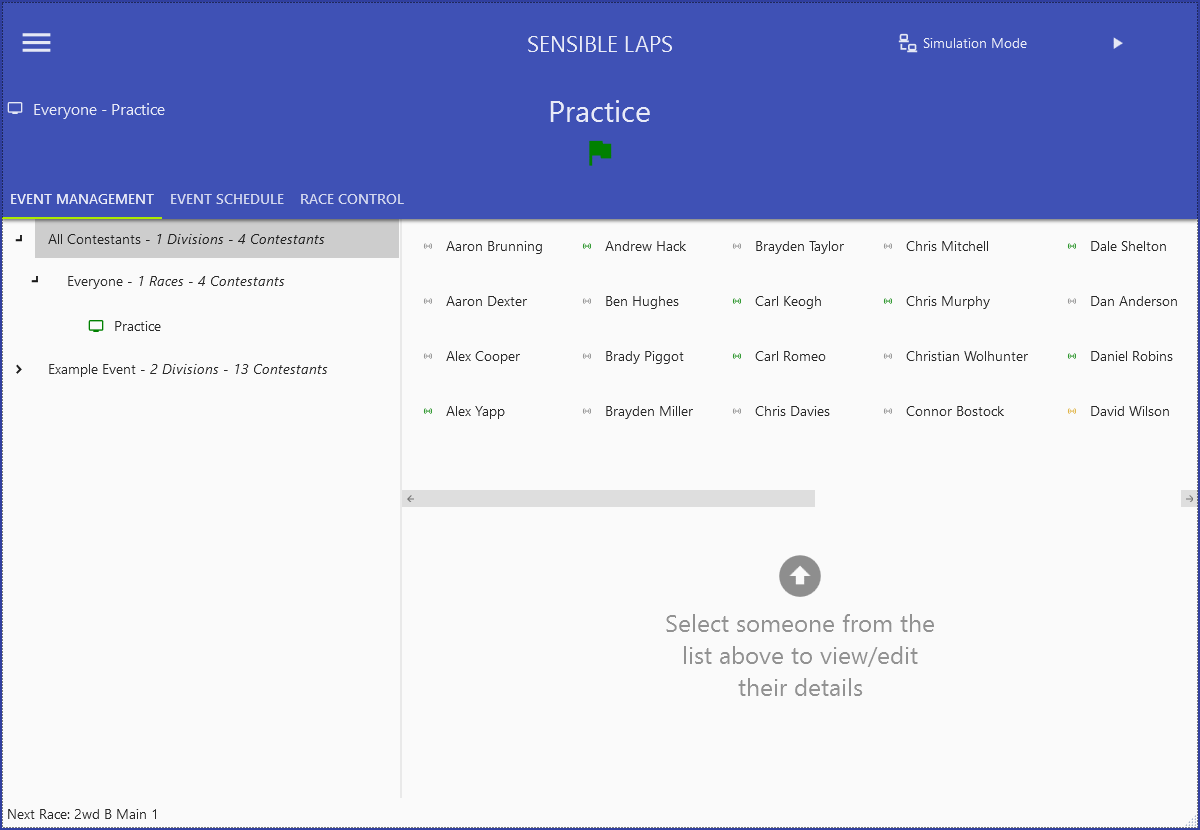
Task: Click transponder icon beside Andrew Hack
Action: [587, 246]
